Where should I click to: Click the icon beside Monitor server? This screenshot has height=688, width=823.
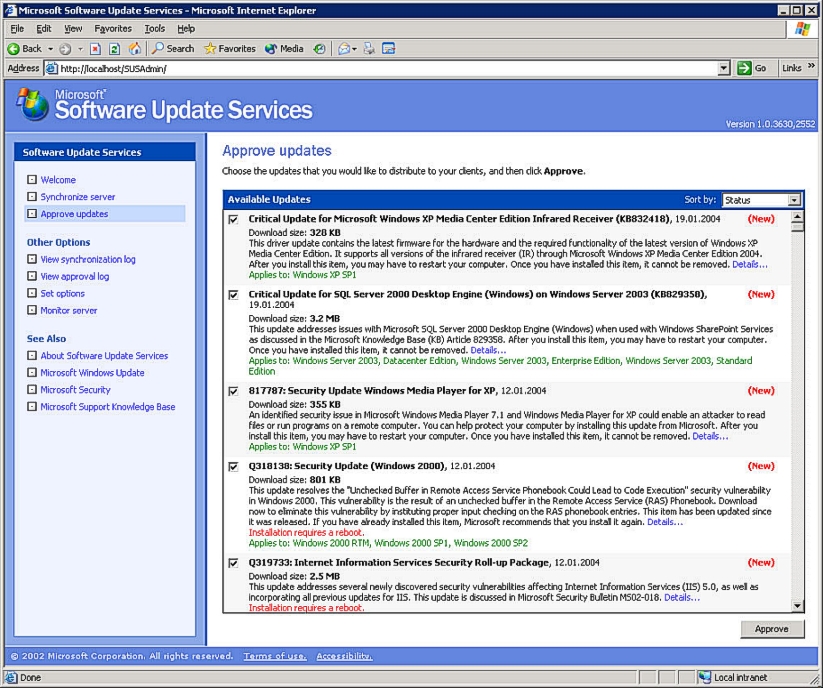[32, 310]
